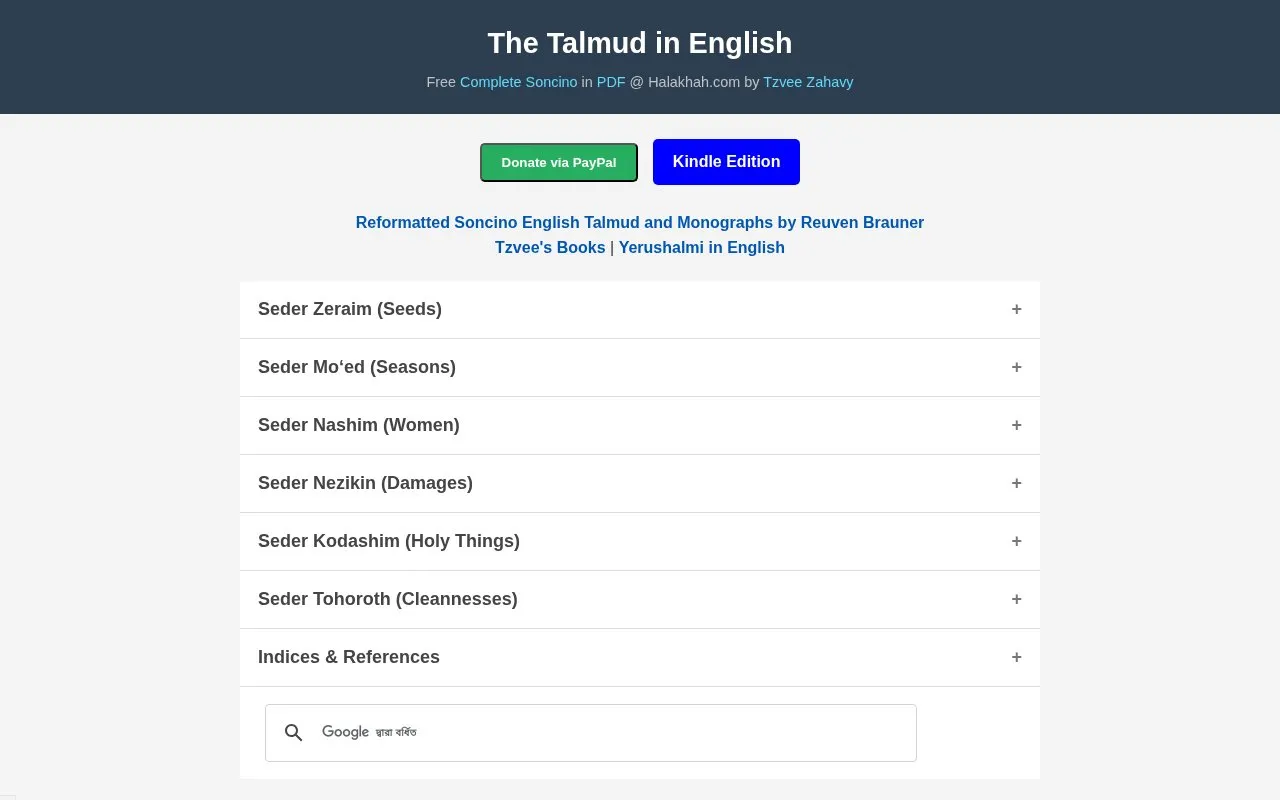Viewport: 1280px width, 800px height.
Task: Click The Talmud in English title
Action: (640, 43)
